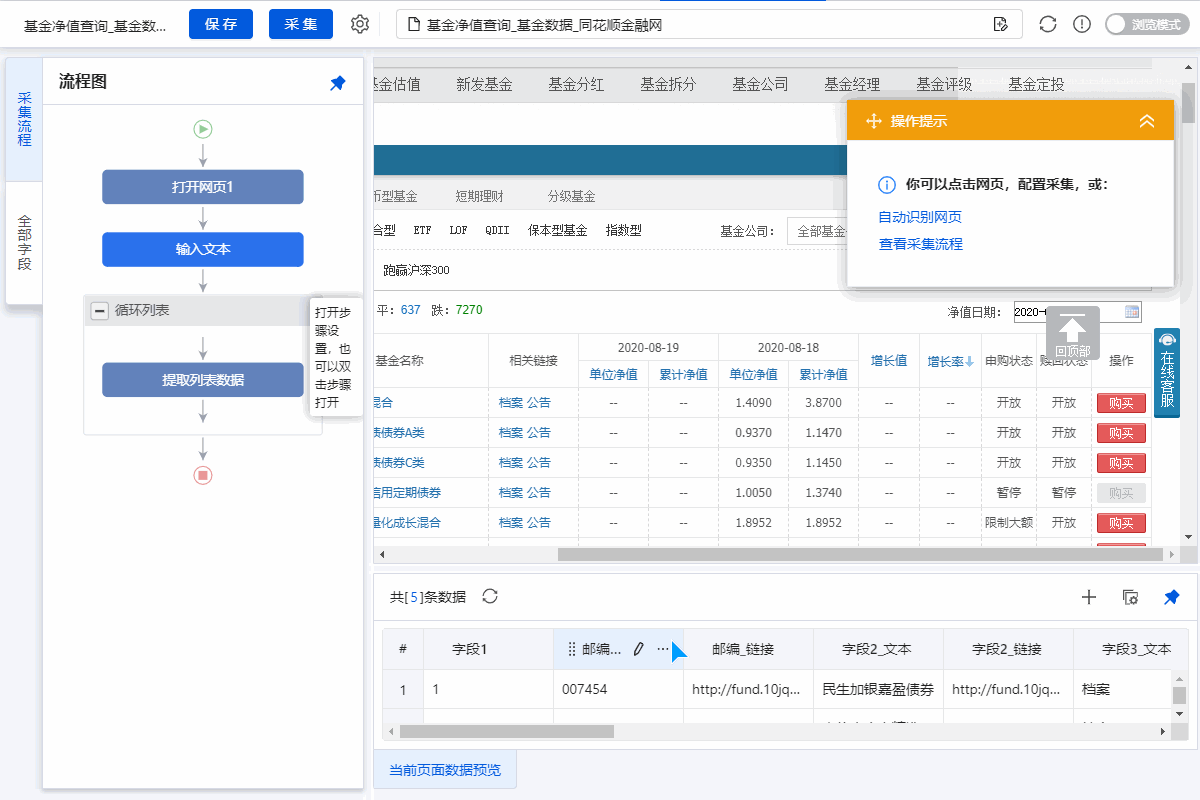Screen dimensions: 1200x800
Task: Open the 基金评级 navigation tab
Action: 943,84
